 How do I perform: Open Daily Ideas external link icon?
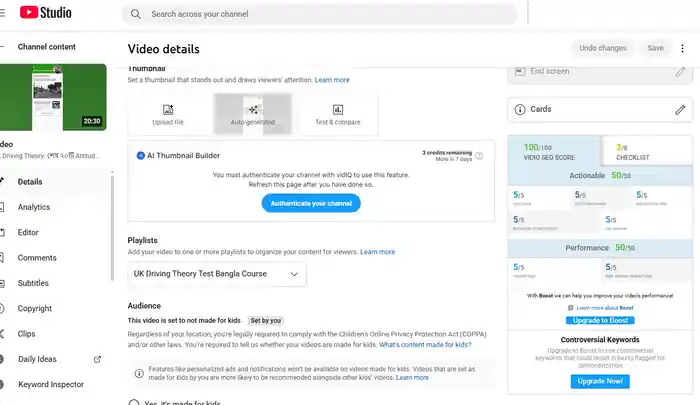[x=97, y=359]
